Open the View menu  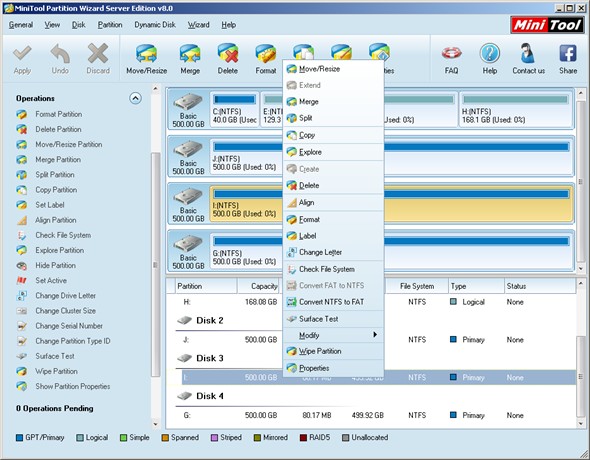pos(52,25)
